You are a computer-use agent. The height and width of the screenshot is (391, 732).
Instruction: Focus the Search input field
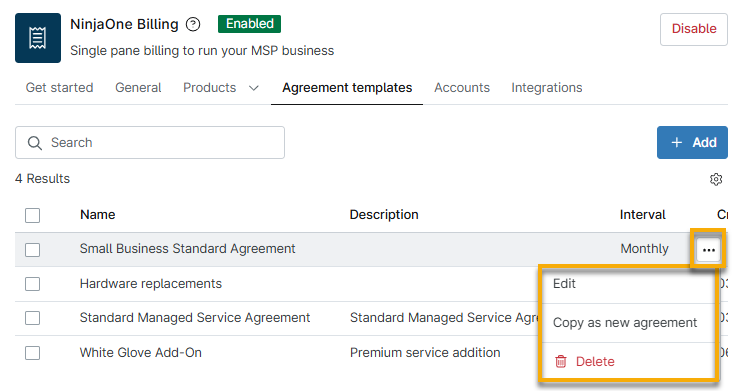(150, 142)
